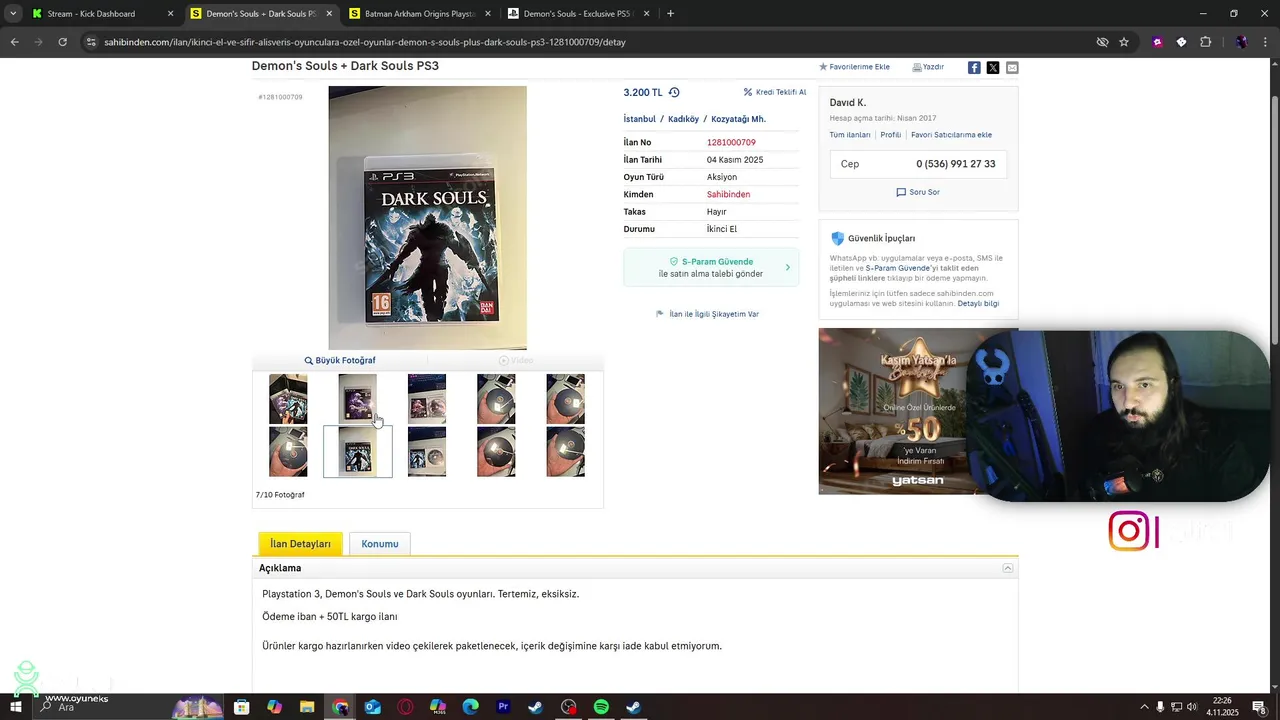Expand S-Param Güvende arrow

[788, 267]
